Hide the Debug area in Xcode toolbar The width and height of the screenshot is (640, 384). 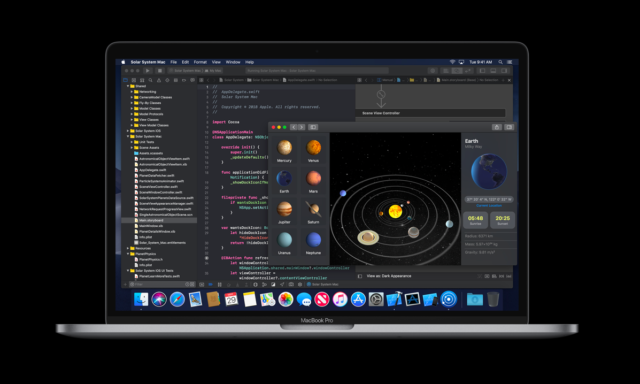pos(493,71)
